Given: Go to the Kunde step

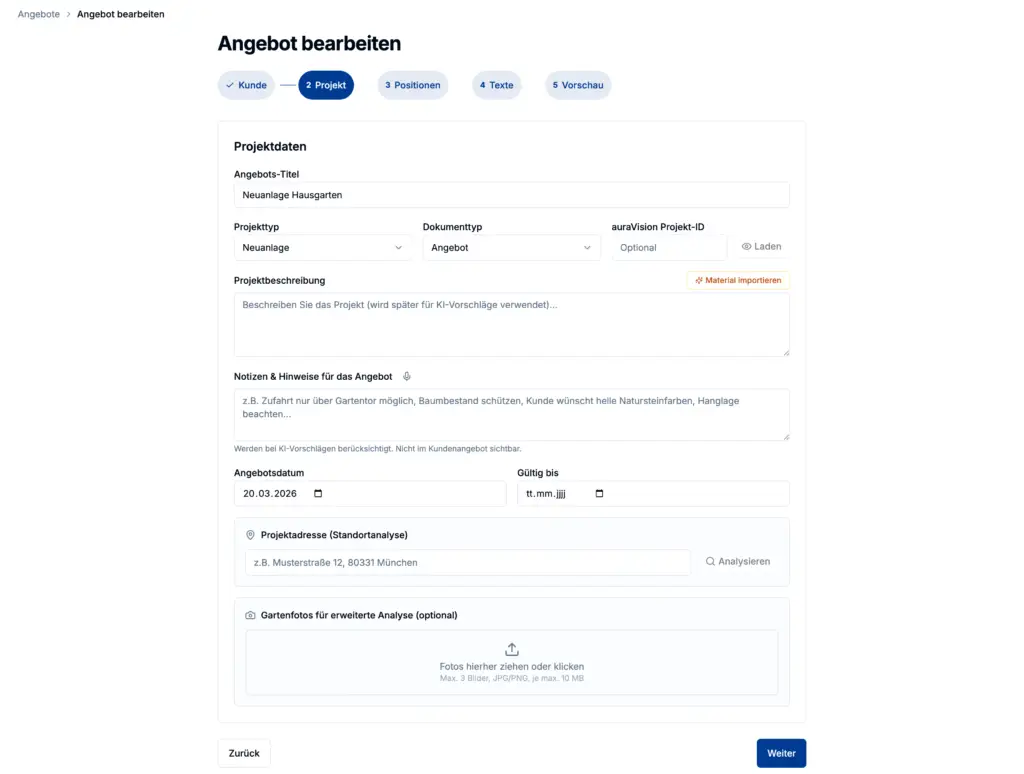Looking at the screenshot, I should (x=246, y=86).
